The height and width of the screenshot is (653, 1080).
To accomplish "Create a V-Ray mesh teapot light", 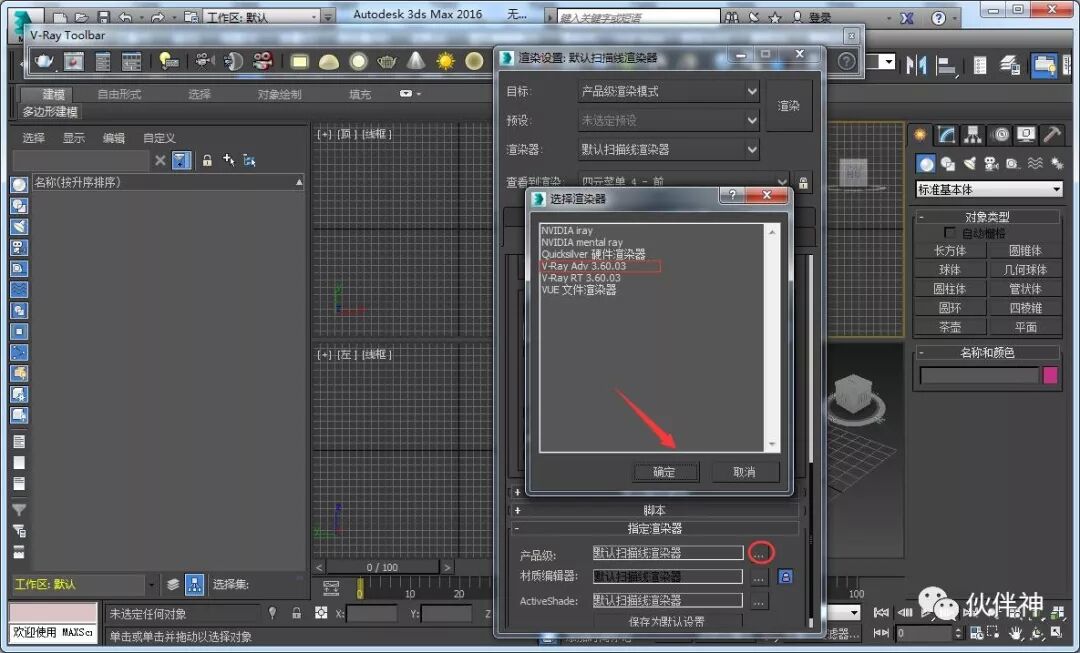I will (x=387, y=61).
